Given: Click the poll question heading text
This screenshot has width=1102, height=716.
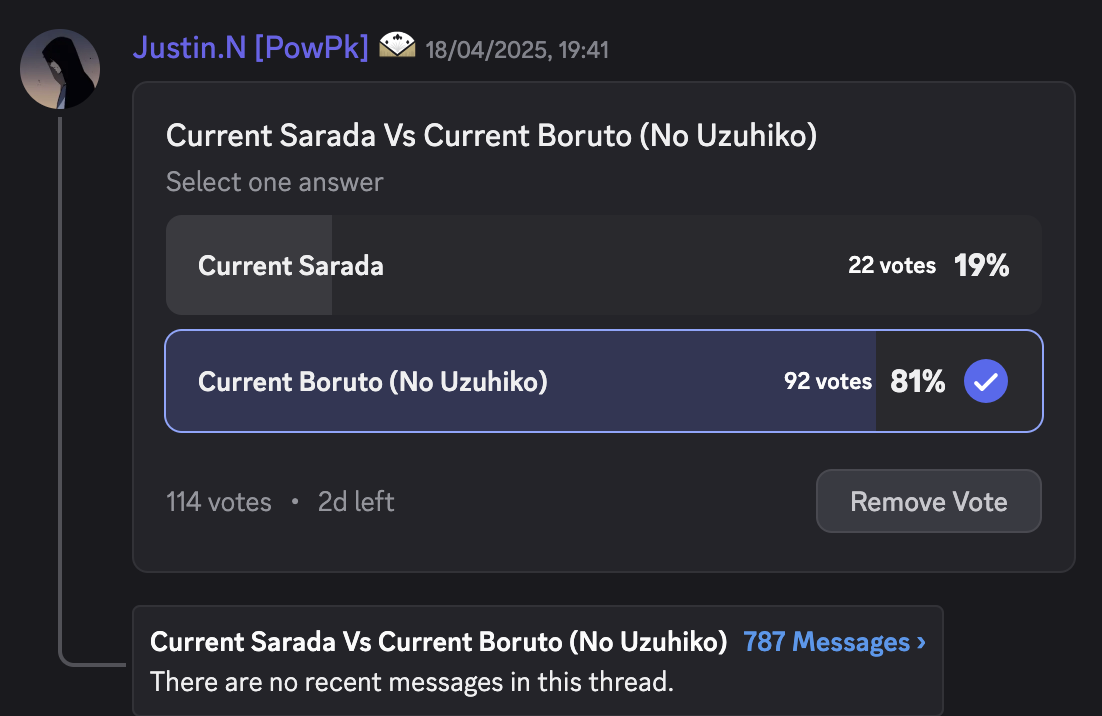Looking at the screenshot, I should [491, 136].
